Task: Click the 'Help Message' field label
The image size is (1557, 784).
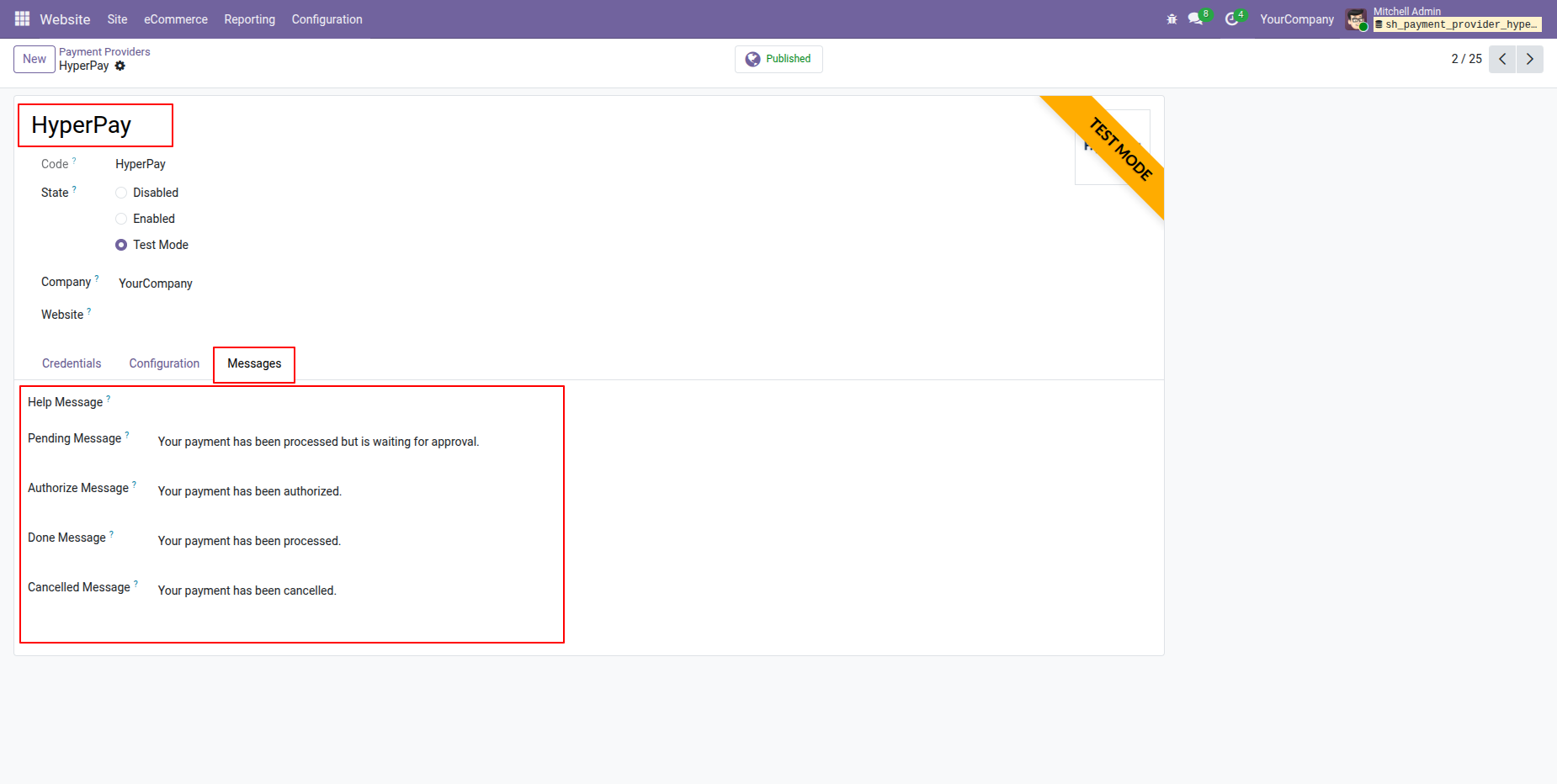Action: click(65, 402)
